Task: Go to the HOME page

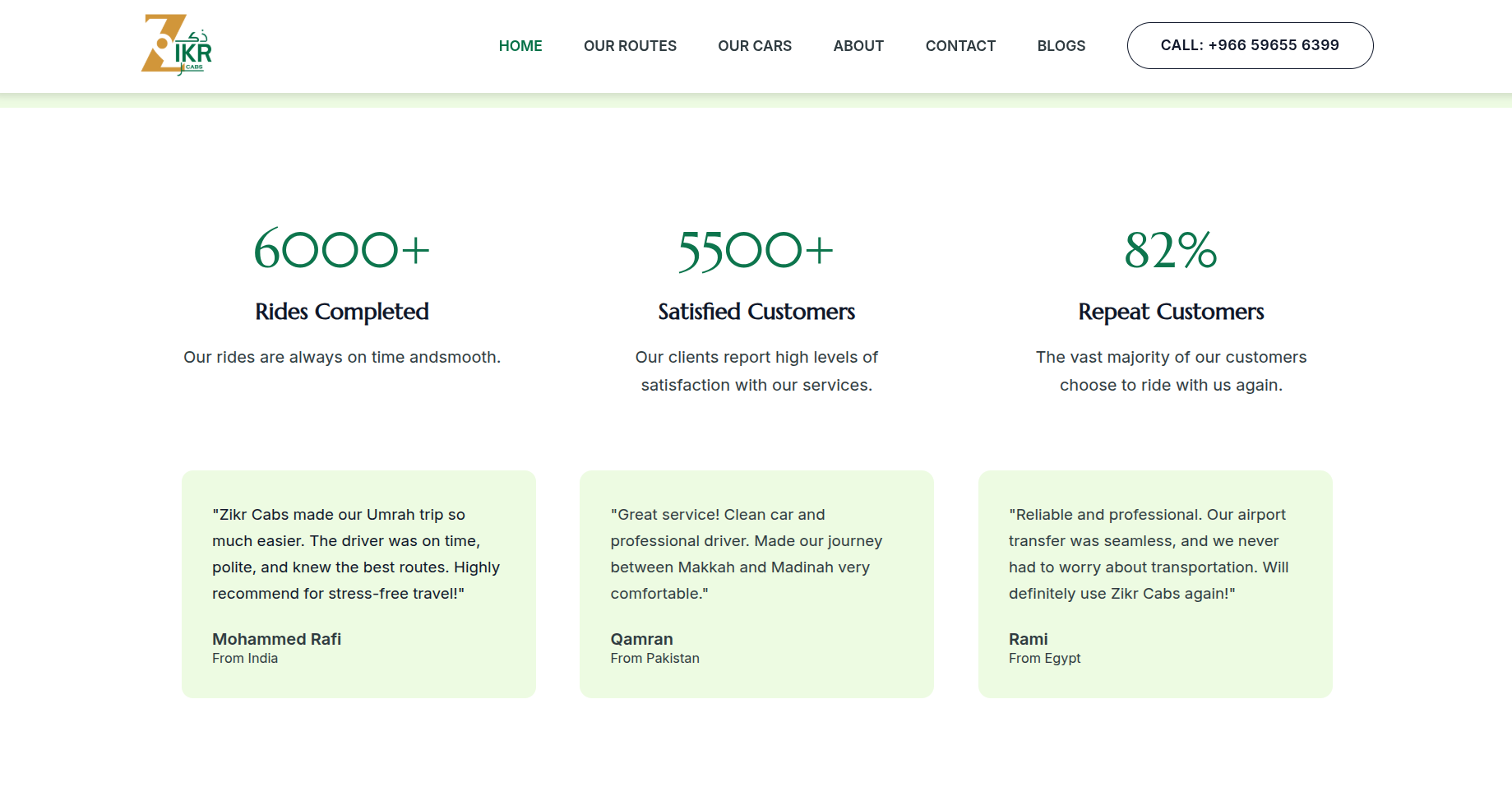Action: click(x=520, y=46)
